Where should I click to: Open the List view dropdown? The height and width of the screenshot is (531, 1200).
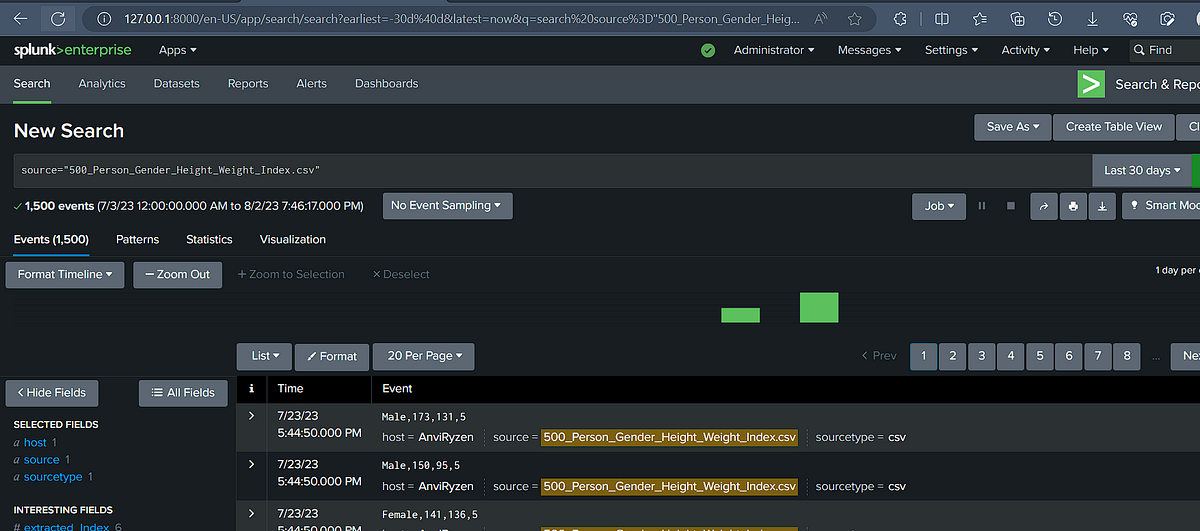[x=265, y=356]
